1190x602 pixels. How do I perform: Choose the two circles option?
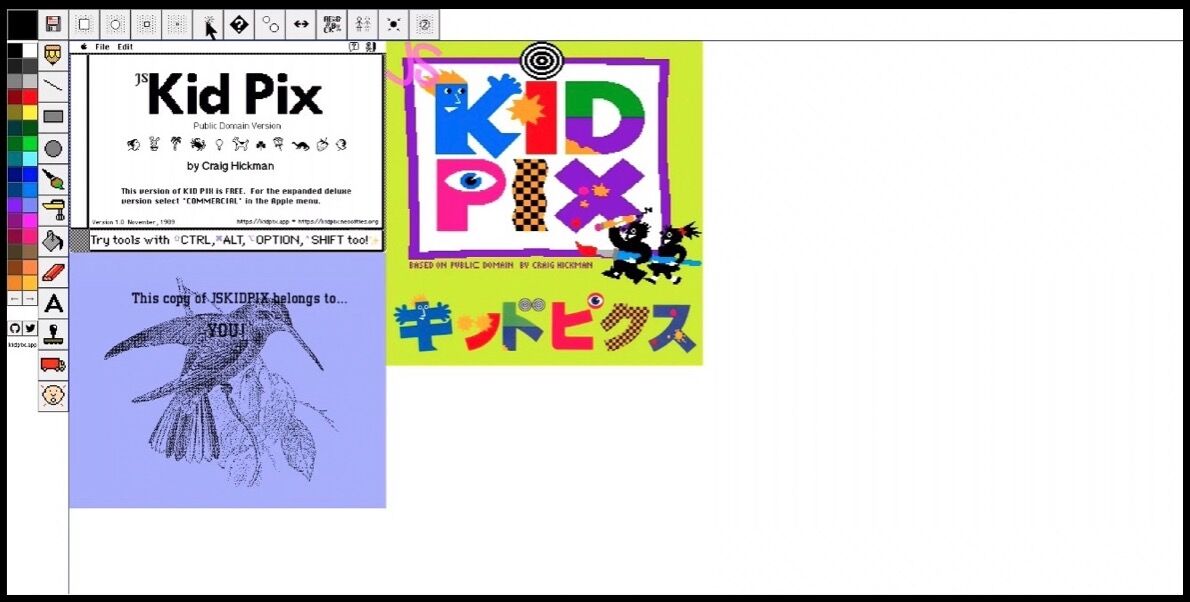tap(270, 24)
